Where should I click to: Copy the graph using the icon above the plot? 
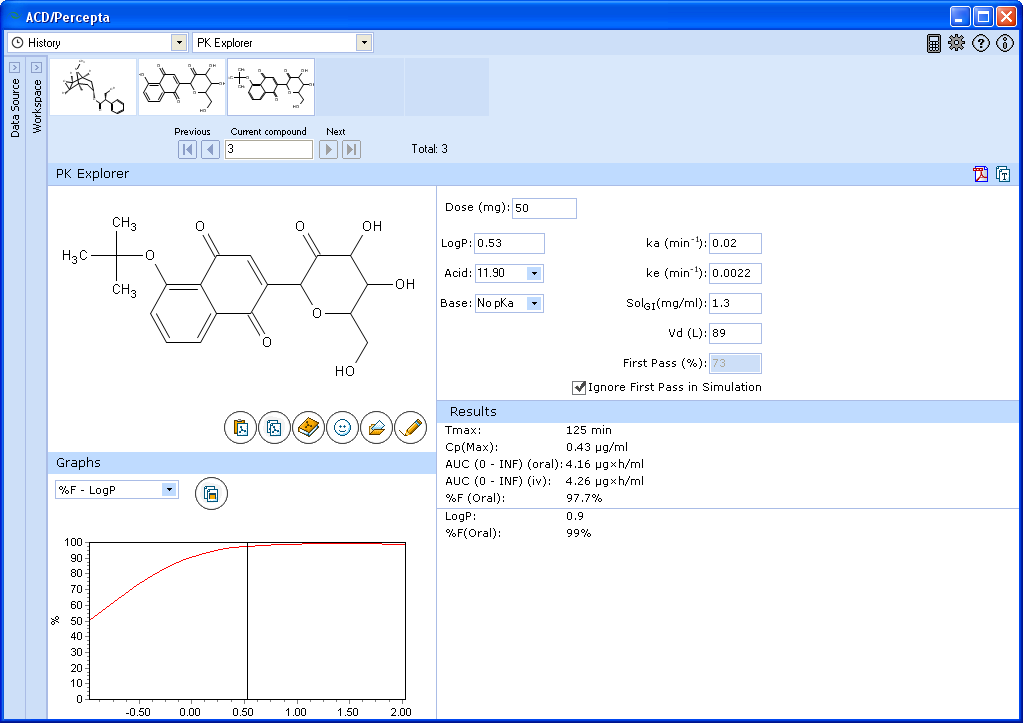pyautogui.click(x=211, y=493)
